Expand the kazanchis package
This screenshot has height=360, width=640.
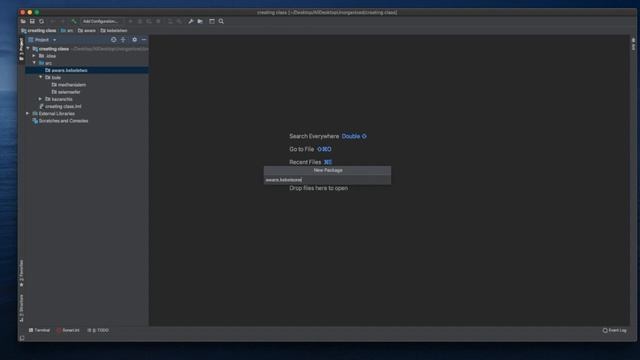(x=41, y=99)
